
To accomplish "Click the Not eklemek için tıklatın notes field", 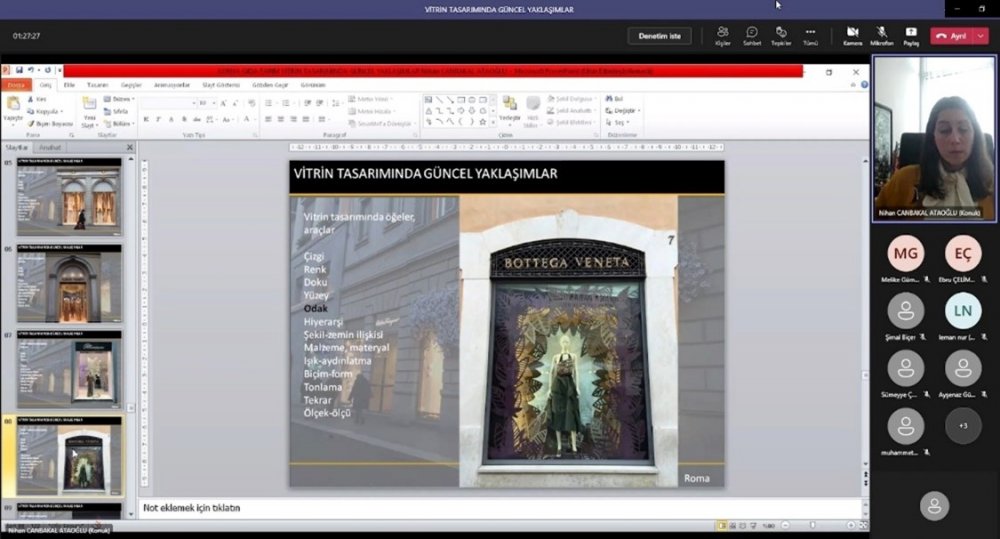I will pos(500,508).
